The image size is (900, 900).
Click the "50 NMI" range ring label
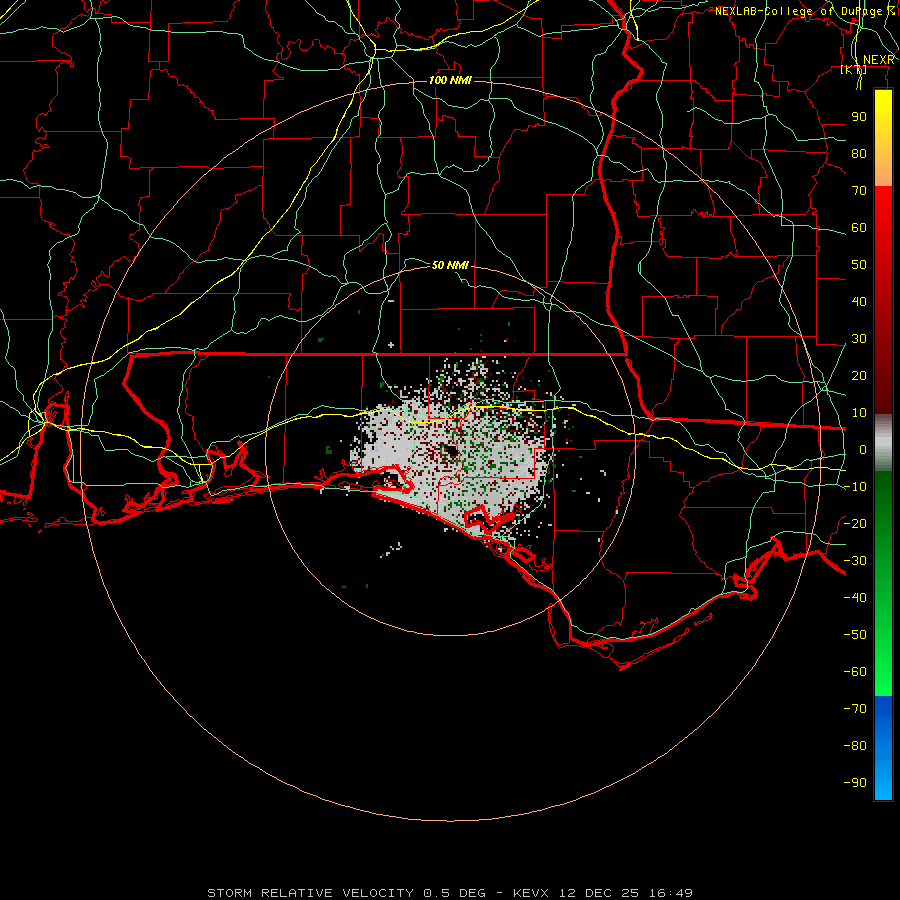pyautogui.click(x=450, y=265)
